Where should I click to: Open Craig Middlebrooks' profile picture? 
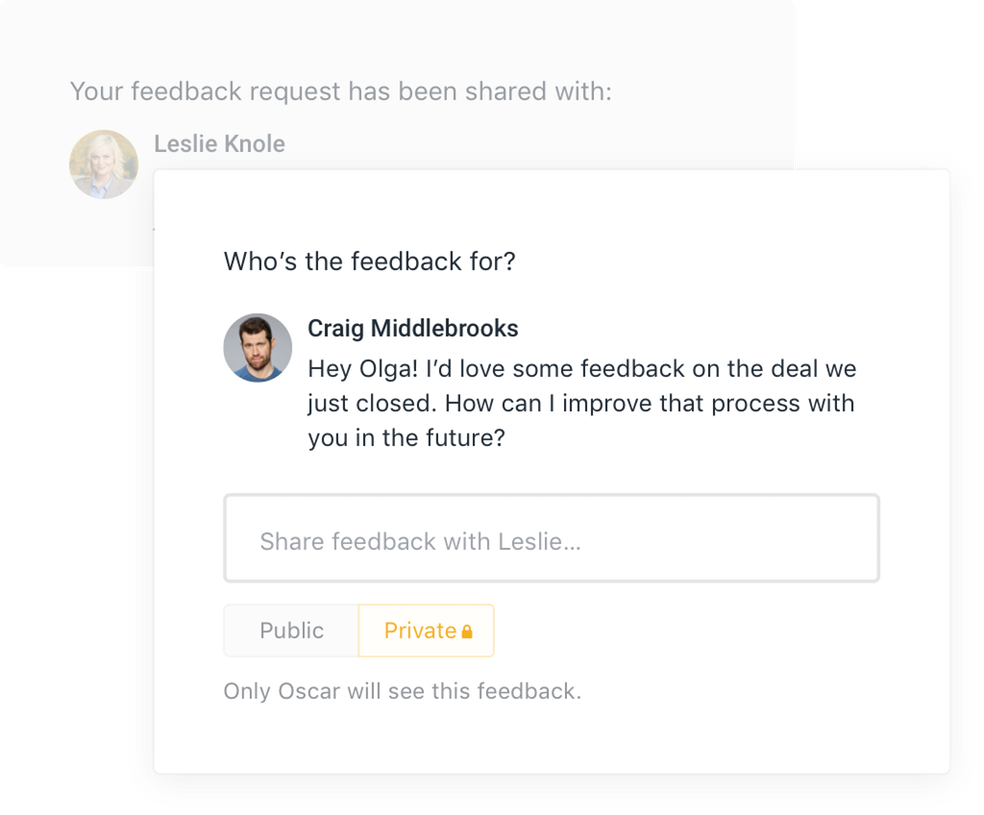click(x=257, y=348)
